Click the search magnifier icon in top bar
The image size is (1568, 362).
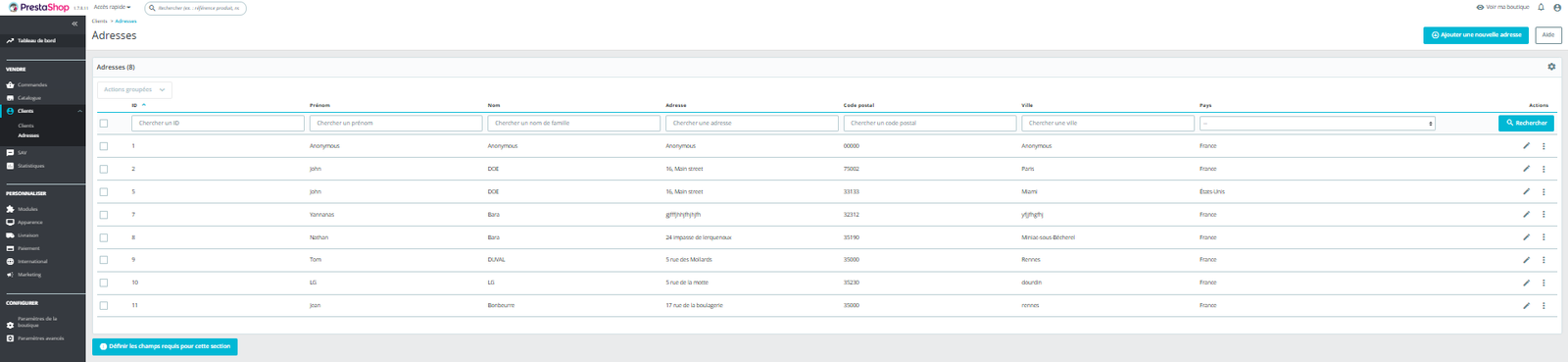[153, 8]
